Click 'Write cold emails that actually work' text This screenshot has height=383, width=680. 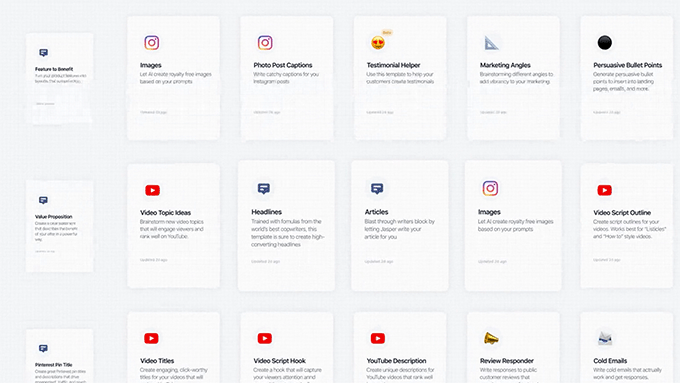coord(627,373)
